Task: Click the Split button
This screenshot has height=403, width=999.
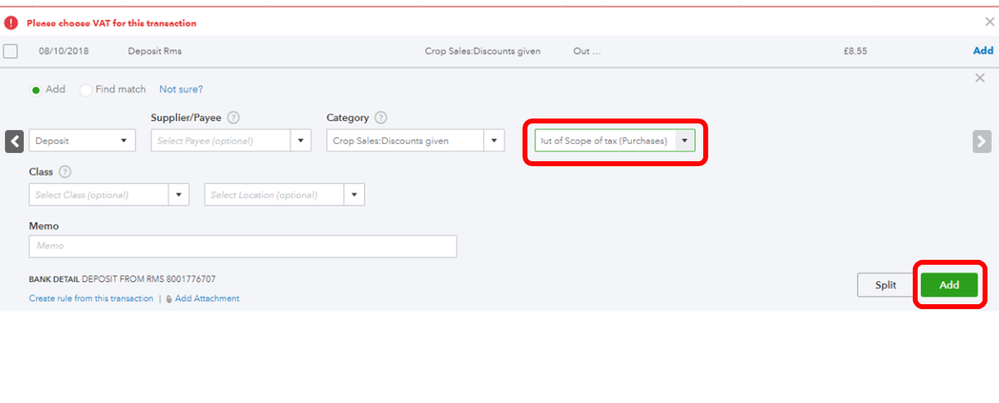Action: coord(886,285)
